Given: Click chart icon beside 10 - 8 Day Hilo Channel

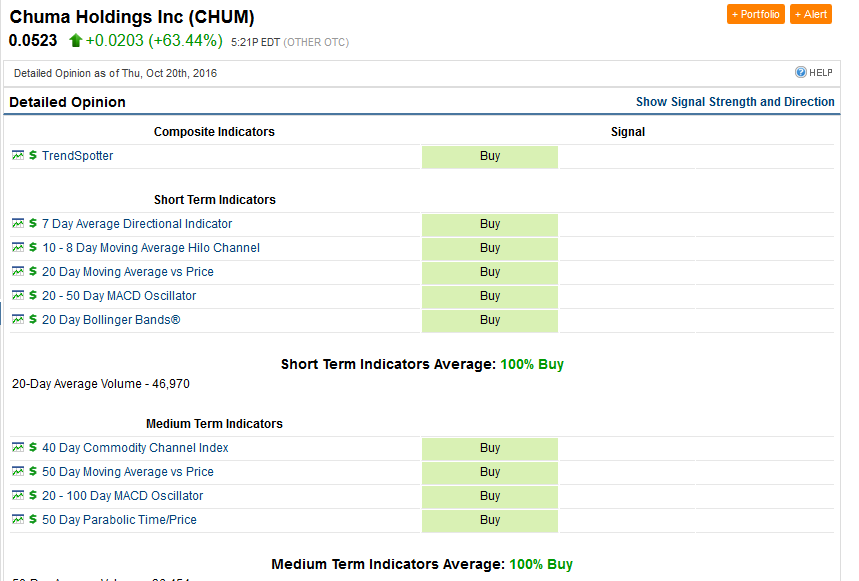Looking at the screenshot, I should click(x=18, y=248).
